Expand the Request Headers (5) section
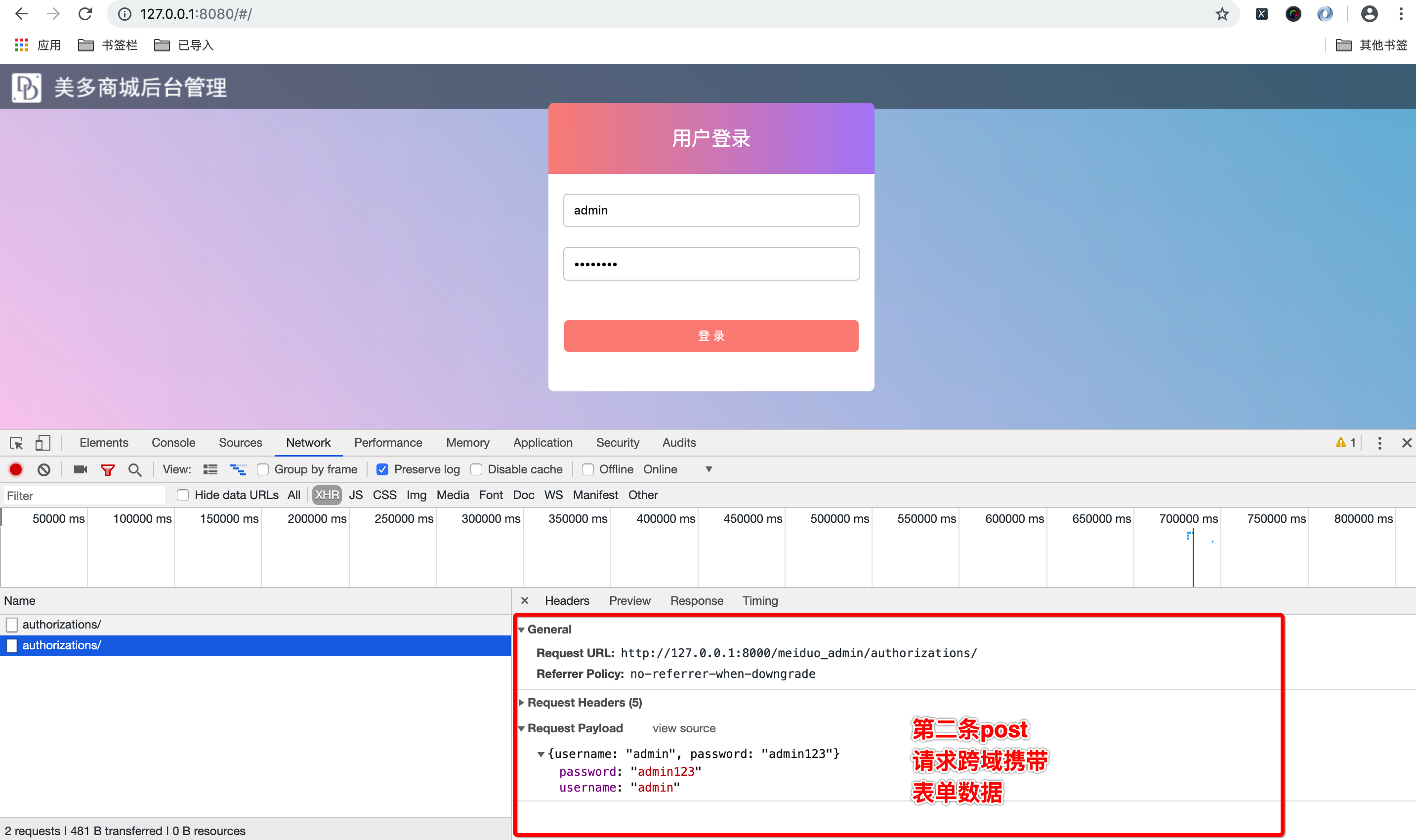1416x840 pixels. point(583,703)
